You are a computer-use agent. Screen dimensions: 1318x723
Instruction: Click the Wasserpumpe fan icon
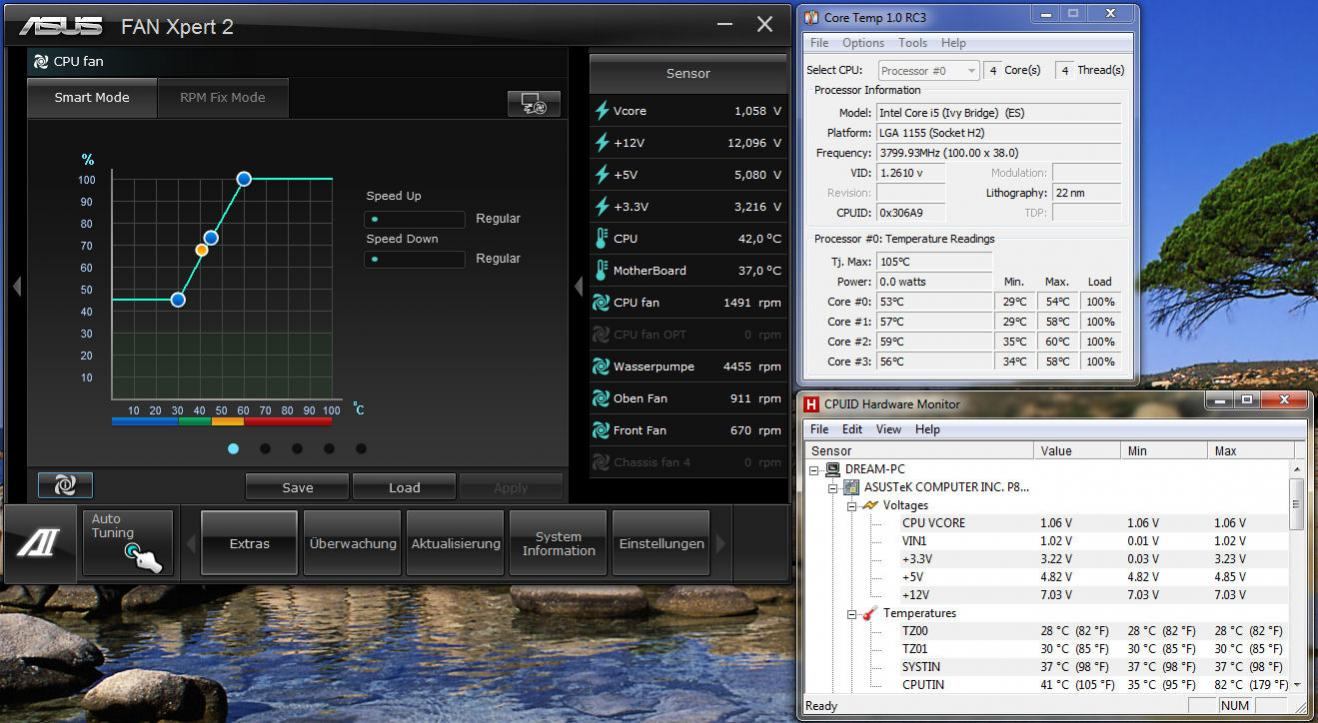(601, 366)
